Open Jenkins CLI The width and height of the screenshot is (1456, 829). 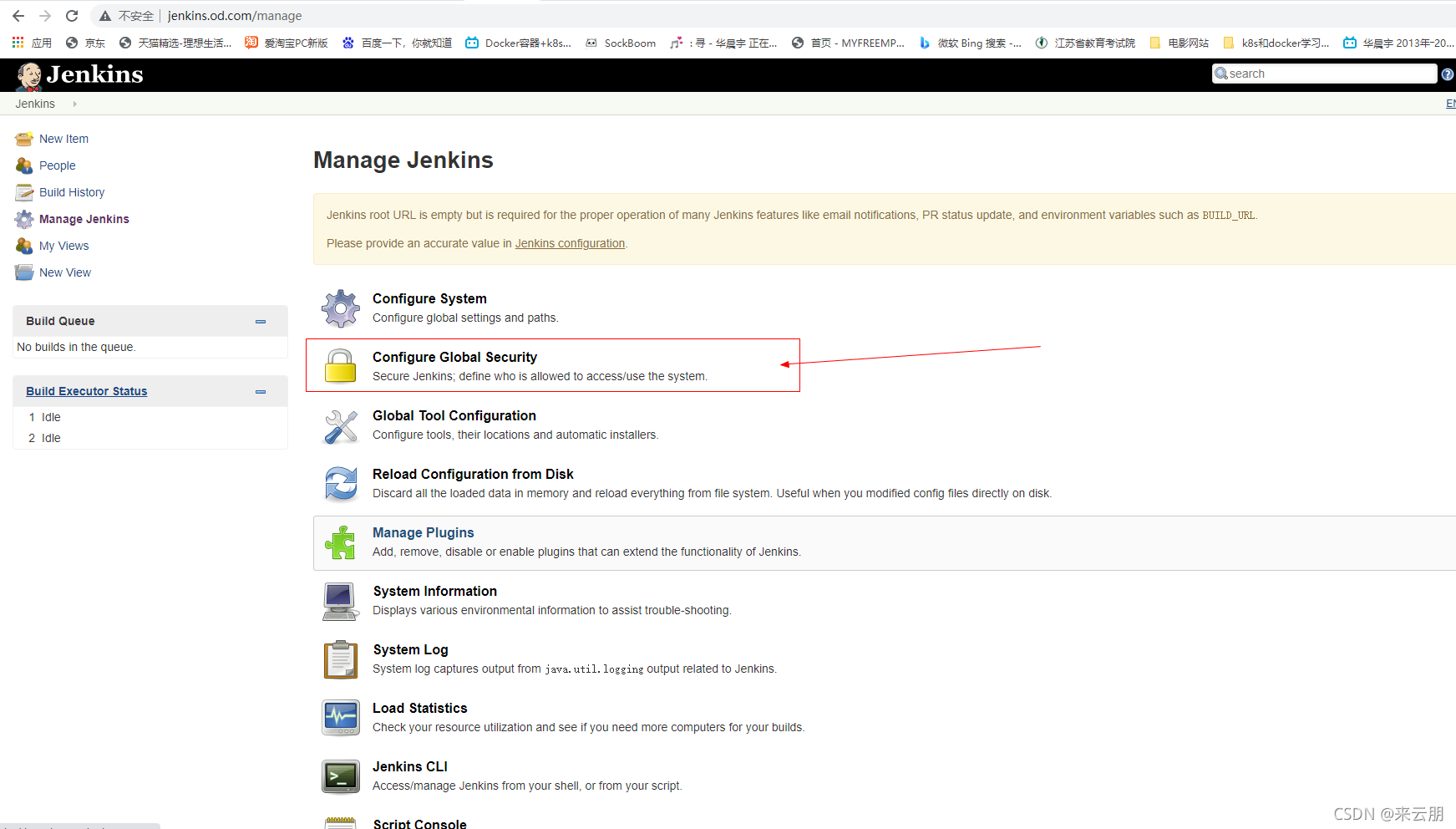tap(409, 766)
